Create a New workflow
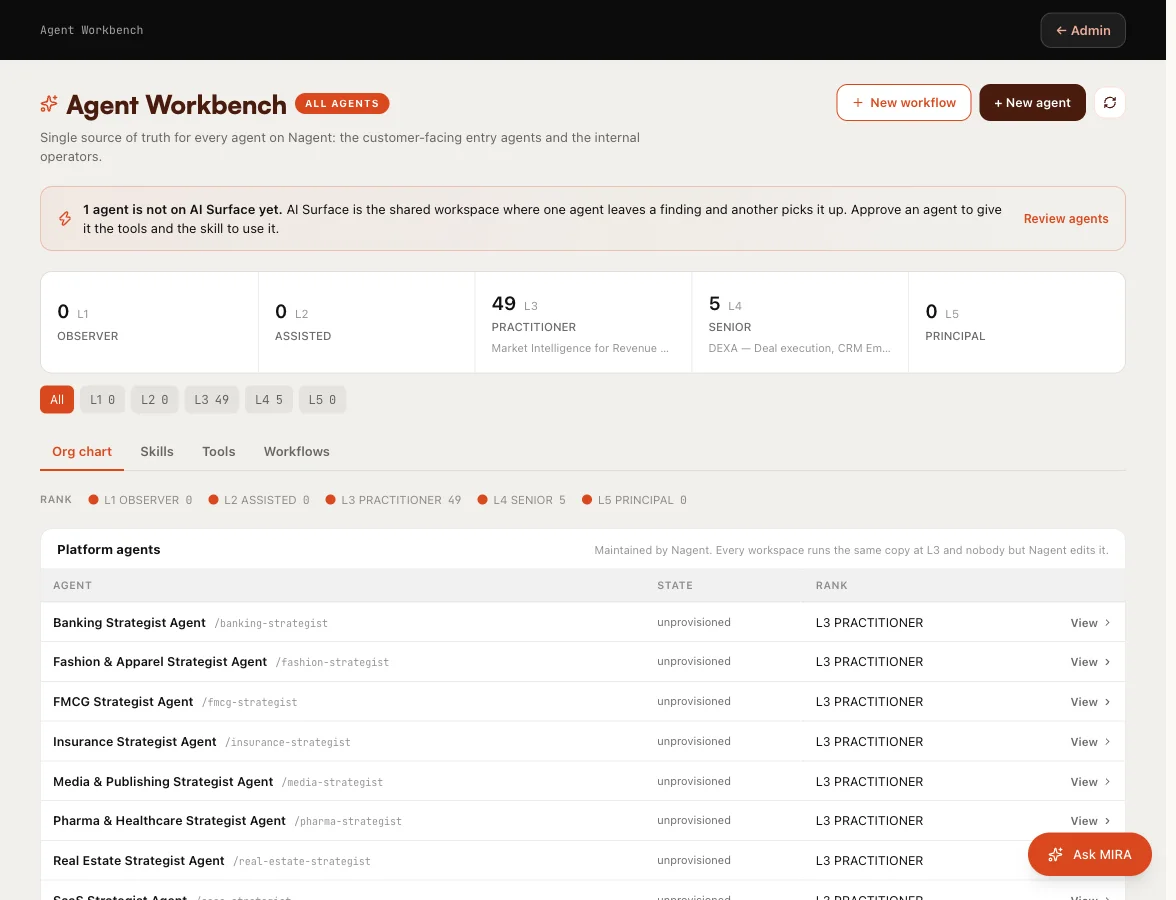This screenshot has height=900, width=1176. (904, 103)
